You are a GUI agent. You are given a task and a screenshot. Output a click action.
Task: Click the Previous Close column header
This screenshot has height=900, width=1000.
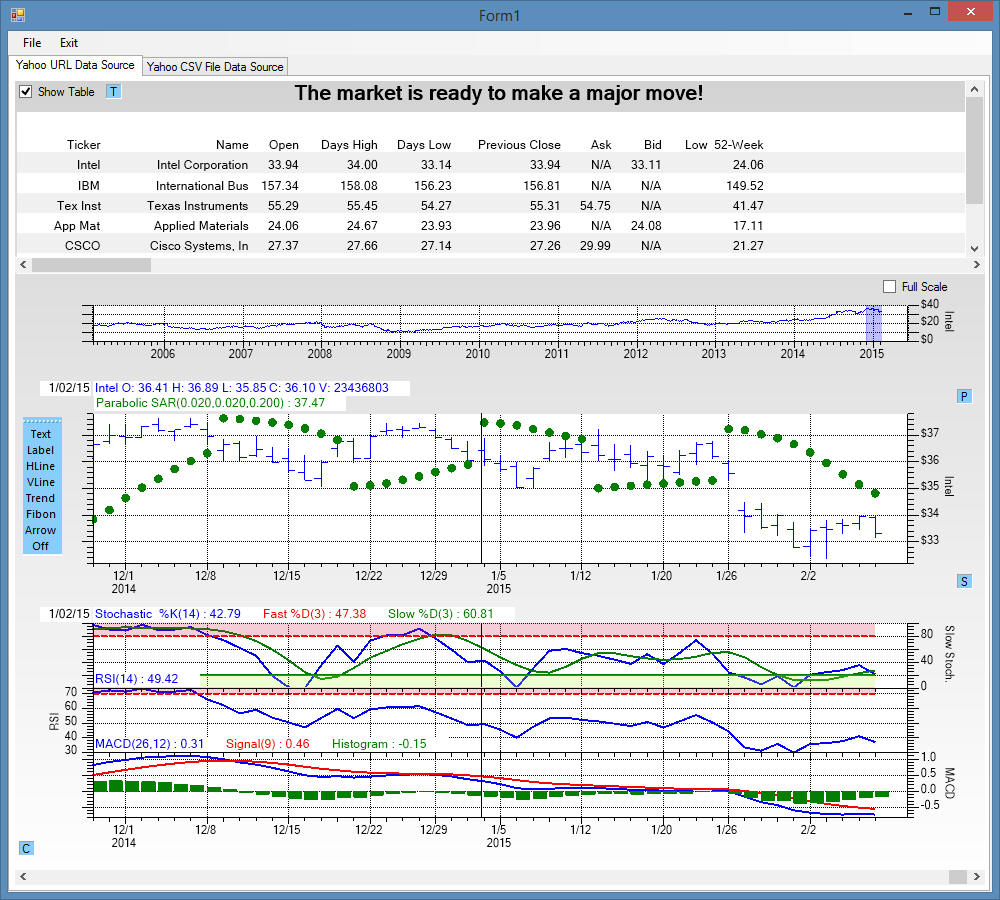[x=519, y=145]
